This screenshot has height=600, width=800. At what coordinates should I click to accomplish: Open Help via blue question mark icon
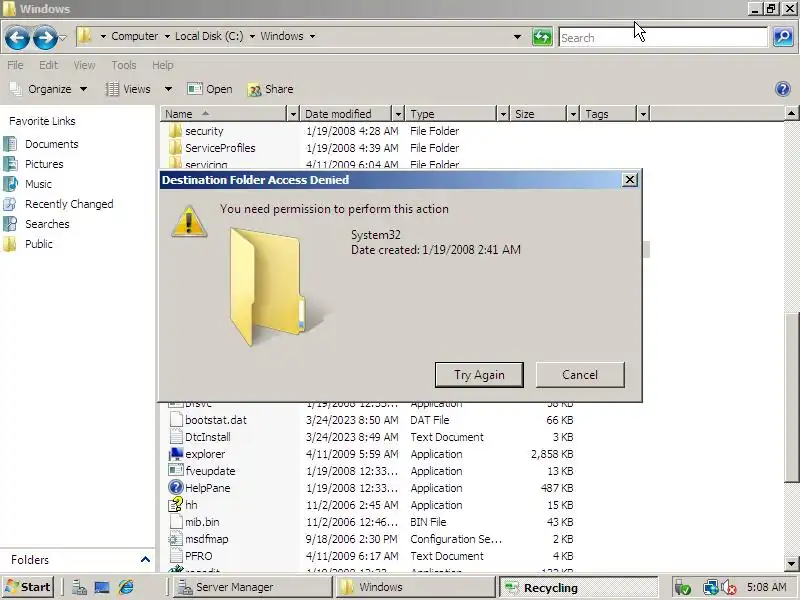click(x=783, y=89)
